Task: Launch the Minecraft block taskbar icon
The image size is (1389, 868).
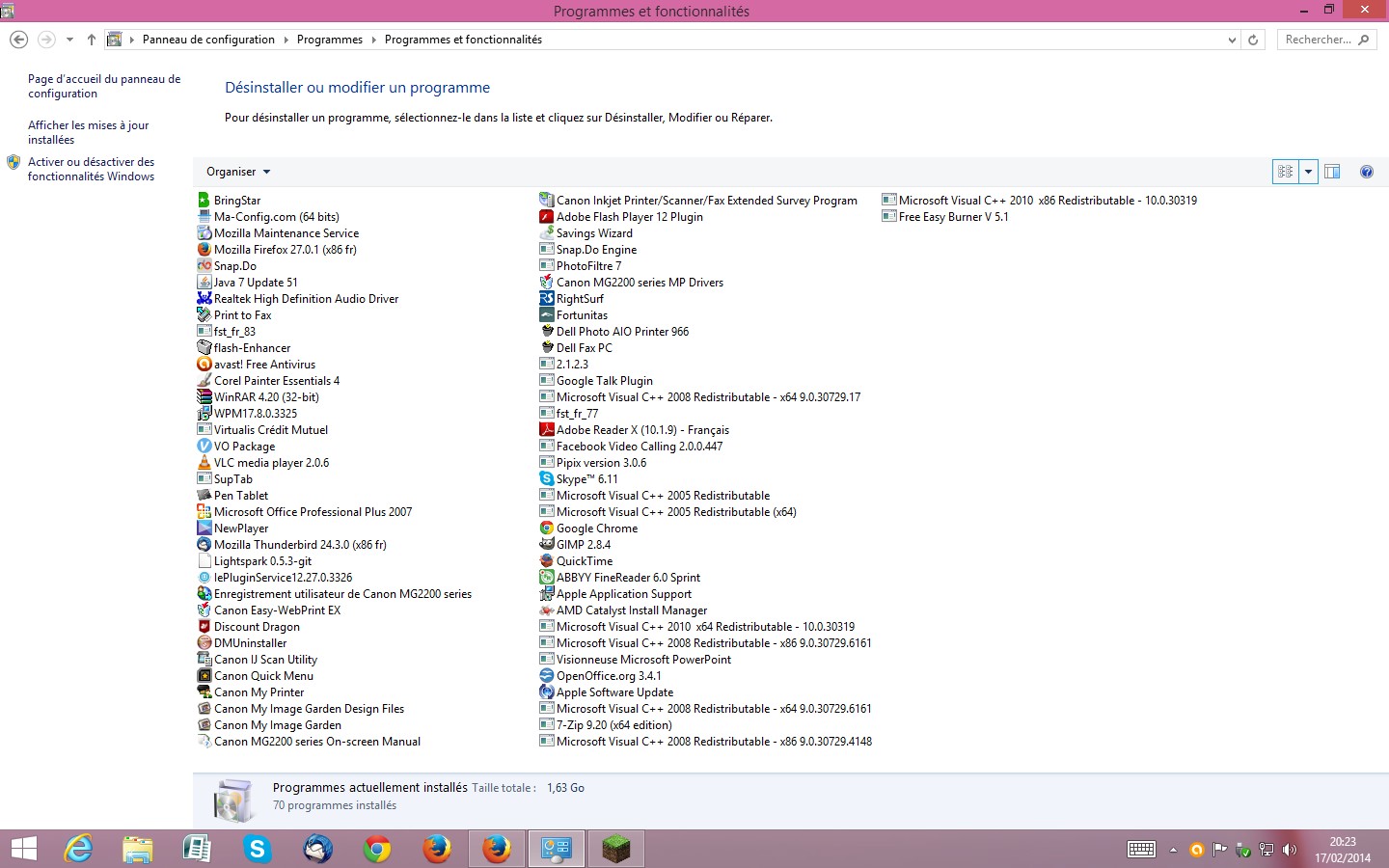Action: (615, 849)
